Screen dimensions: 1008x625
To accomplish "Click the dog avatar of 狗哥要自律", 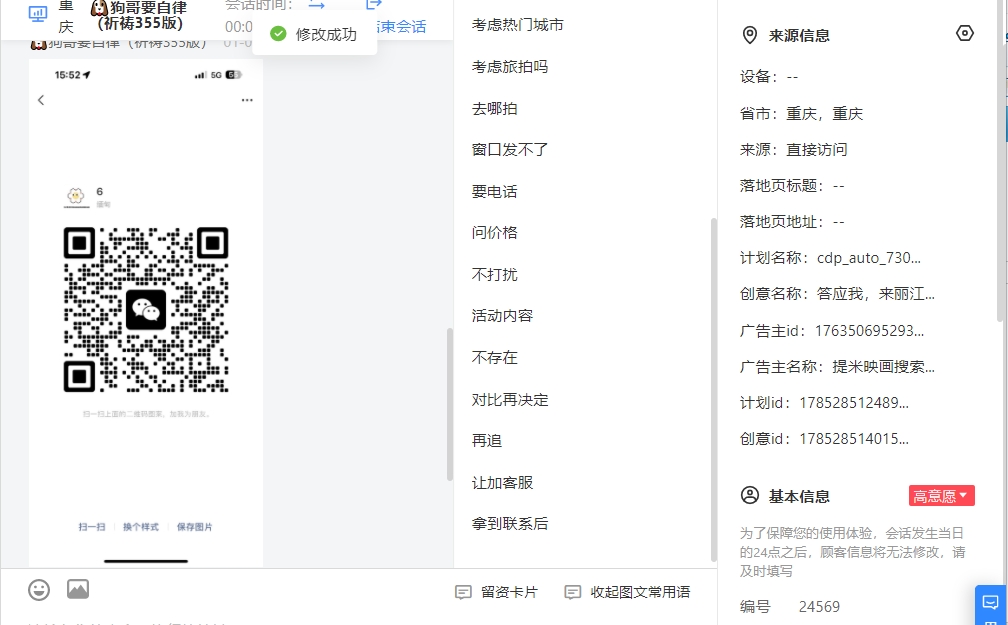I will point(99,8).
